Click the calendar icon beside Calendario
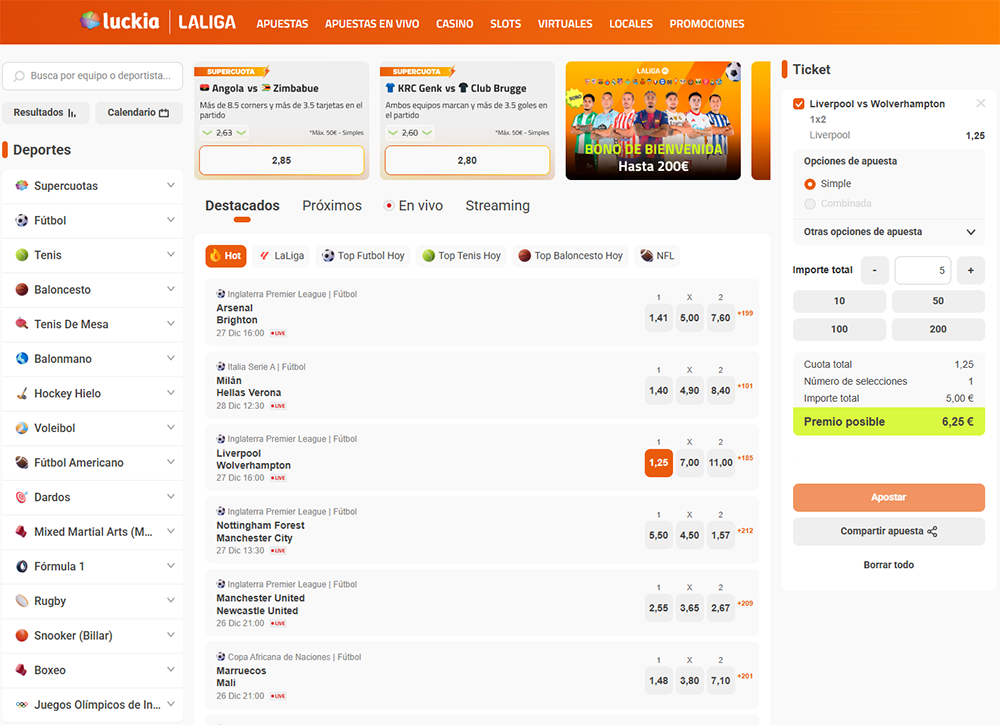This screenshot has width=1000, height=725. click(x=164, y=113)
